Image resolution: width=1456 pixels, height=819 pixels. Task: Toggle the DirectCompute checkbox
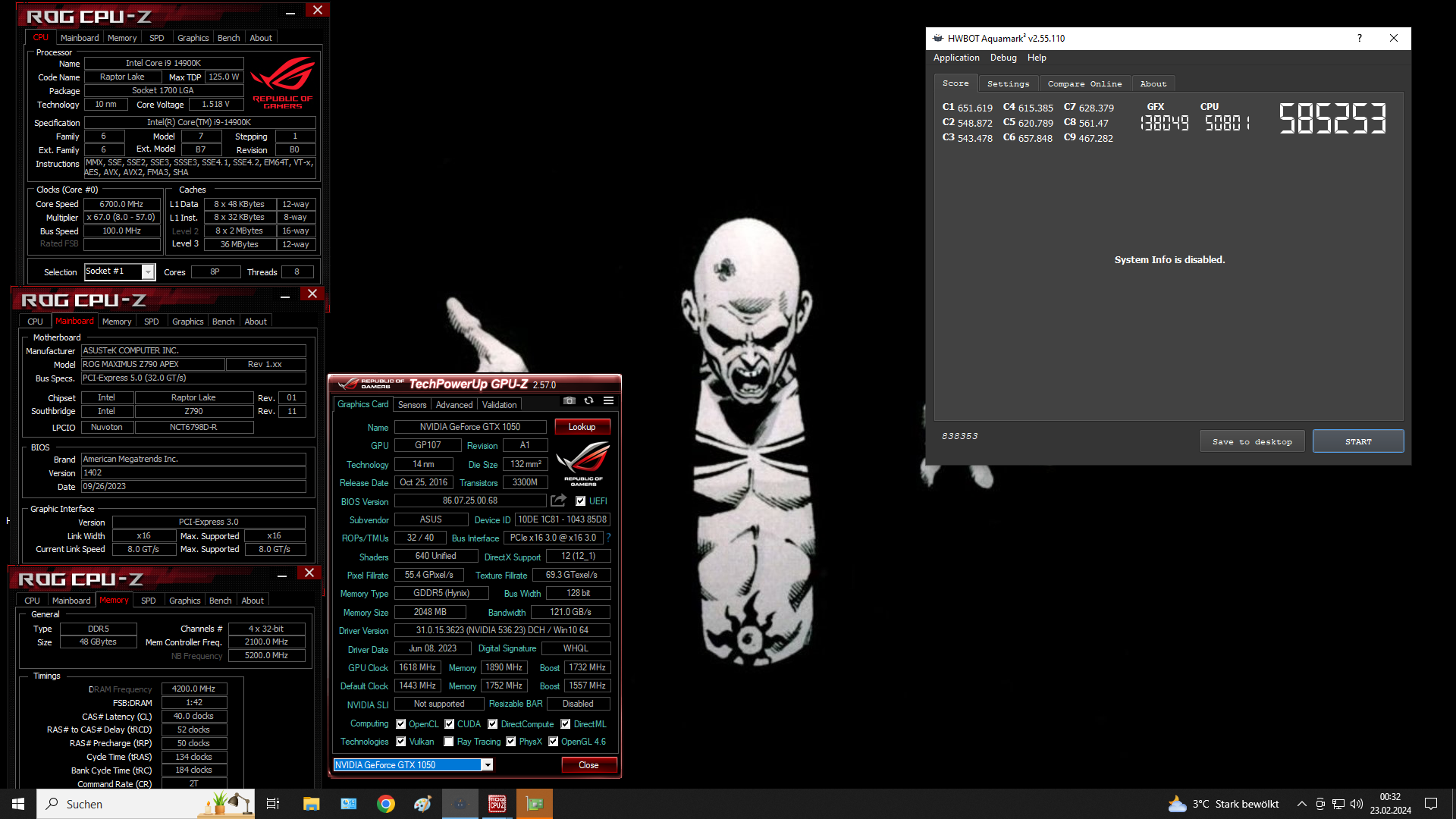click(493, 724)
